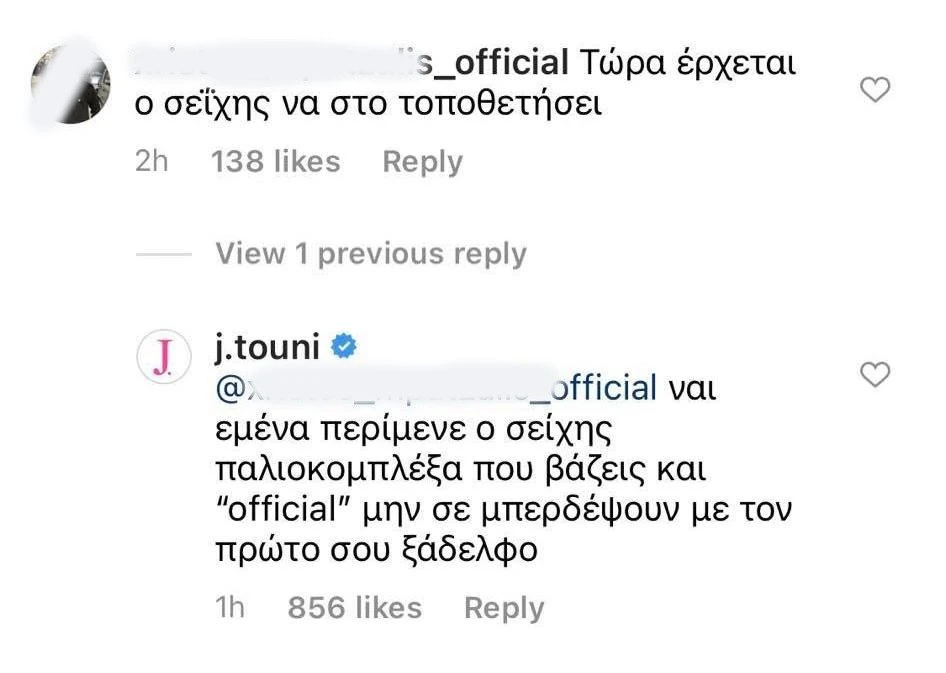
Task: Tap the heart outline beside the first comment
Action: click(x=875, y=89)
